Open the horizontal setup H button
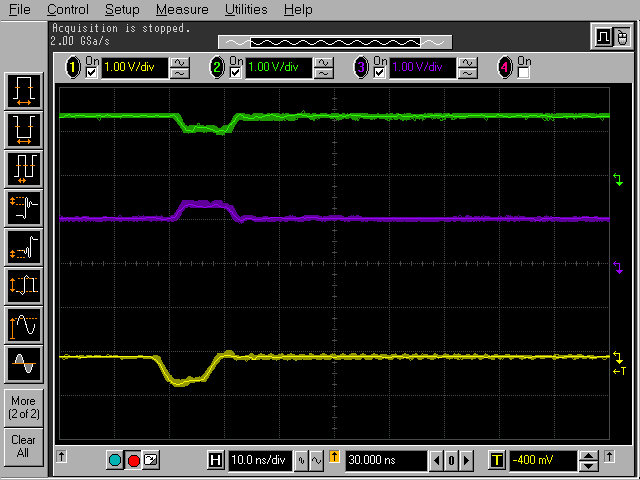 (215, 460)
